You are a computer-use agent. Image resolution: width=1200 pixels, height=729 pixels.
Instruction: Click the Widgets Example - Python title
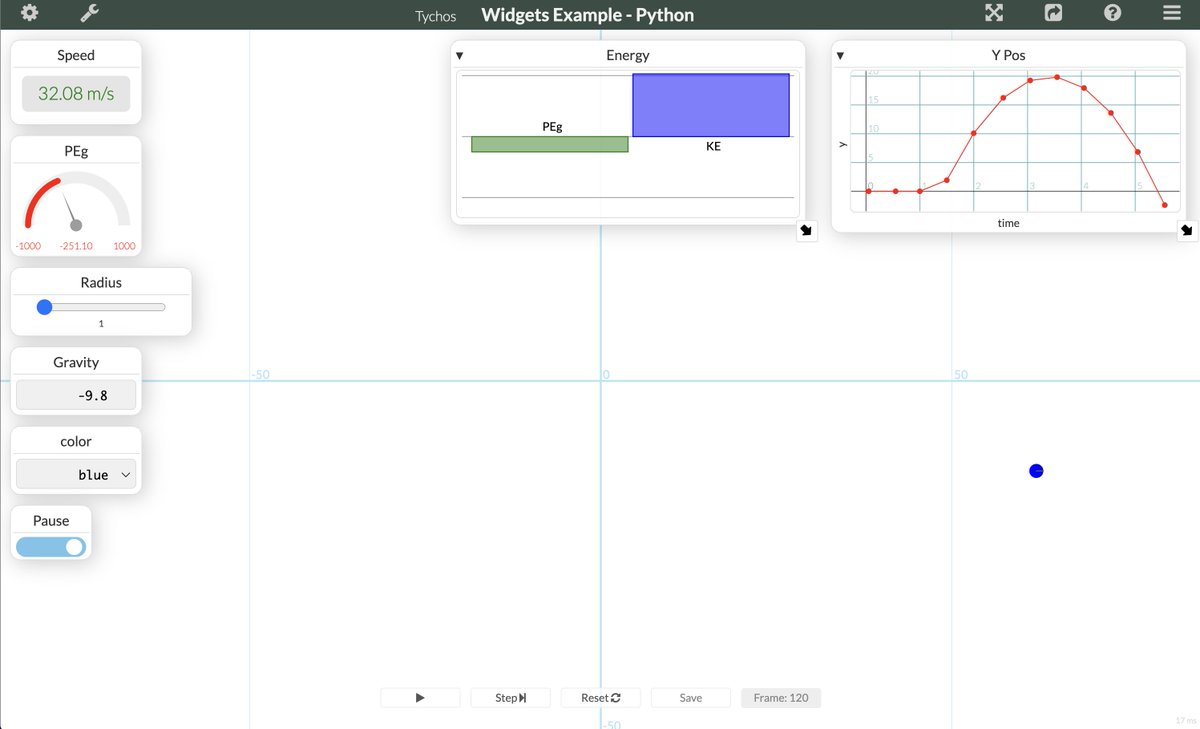point(587,15)
